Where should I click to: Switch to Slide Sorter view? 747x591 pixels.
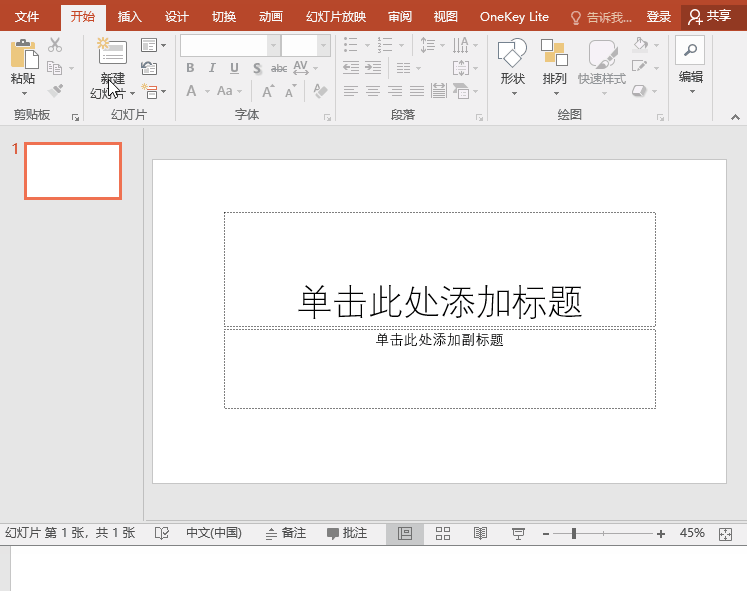pyautogui.click(x=443, y=534)
